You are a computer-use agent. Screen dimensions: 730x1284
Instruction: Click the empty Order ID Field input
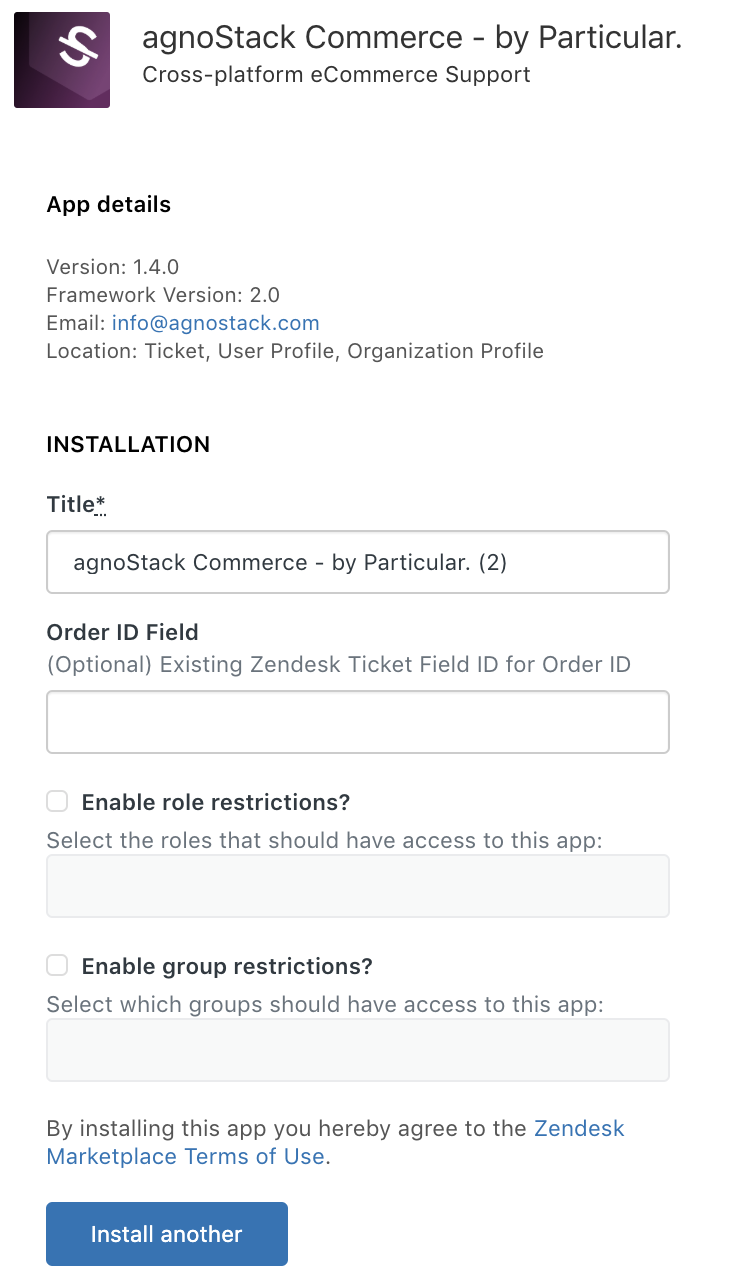click(358, 721)
